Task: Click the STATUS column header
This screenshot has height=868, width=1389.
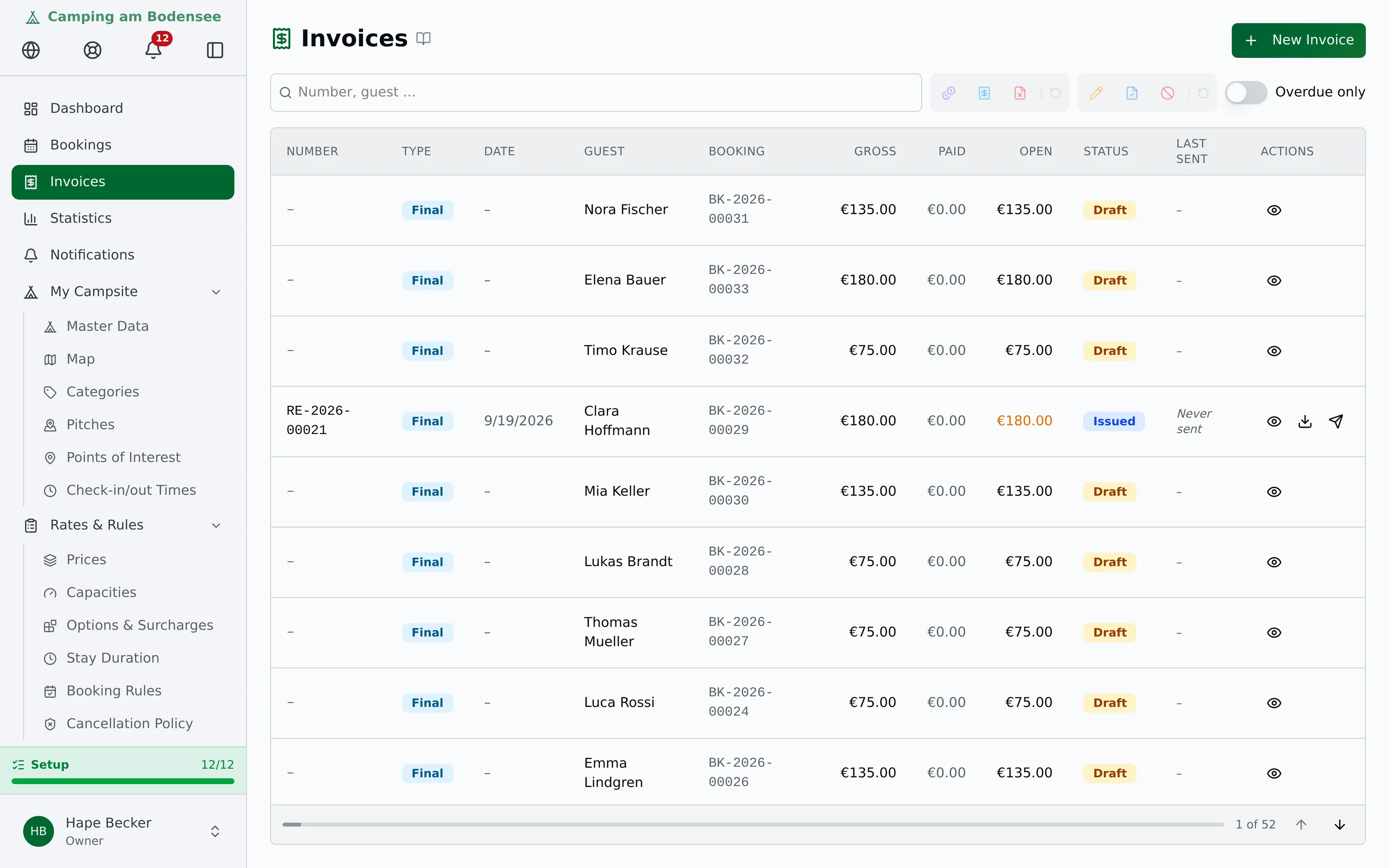Action: click(x=1105, y=151)
